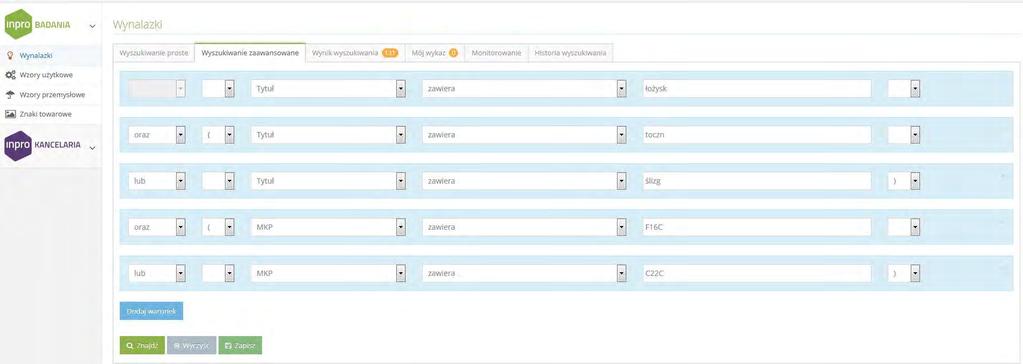This screenshot has height=364, width=1023.
Task: Open the Tytuł field dropdown in first row
Action: tap(401, 89)
